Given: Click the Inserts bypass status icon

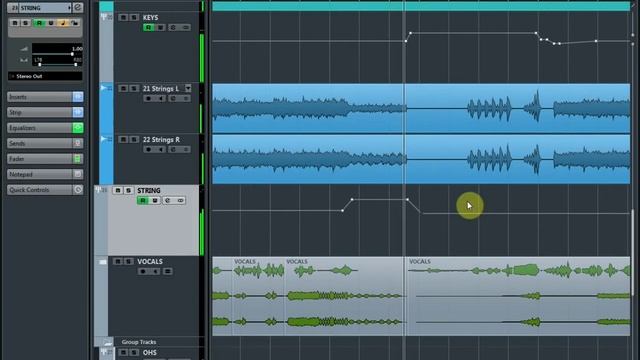Looking at the screenshot, I should pyautogui.click(x=78, y=97).
